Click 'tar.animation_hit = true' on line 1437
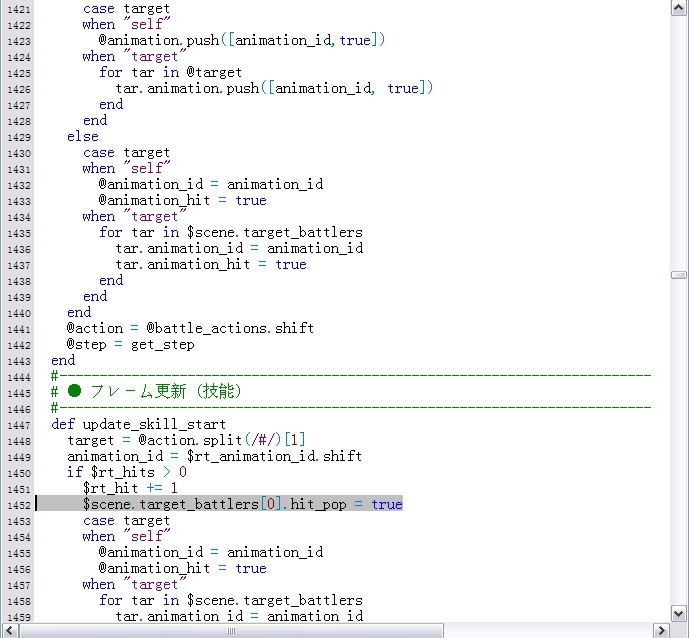The height and width of the screenshot is (638, 689). 211,264
